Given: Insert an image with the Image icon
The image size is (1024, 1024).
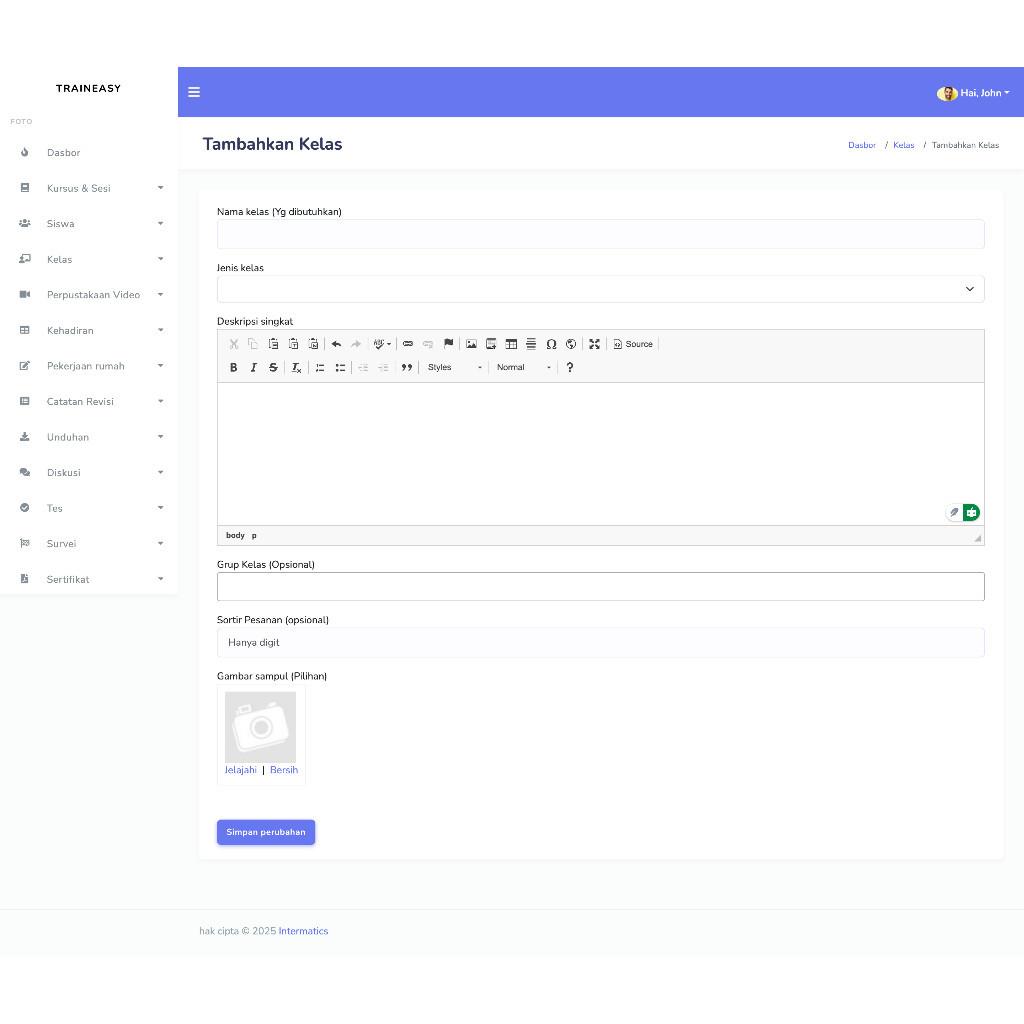Looking at the screenshot, I should click(471, 344).
